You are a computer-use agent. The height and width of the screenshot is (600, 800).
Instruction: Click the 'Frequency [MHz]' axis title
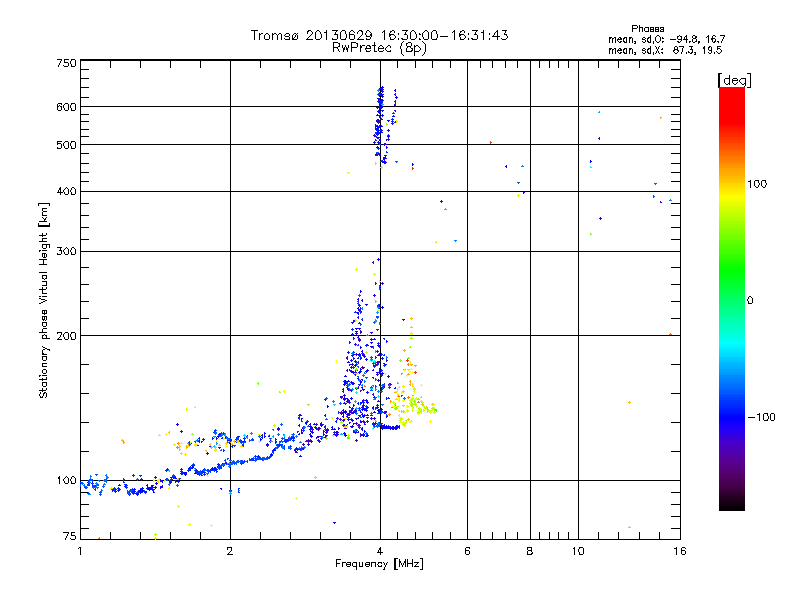coord(379,564)
